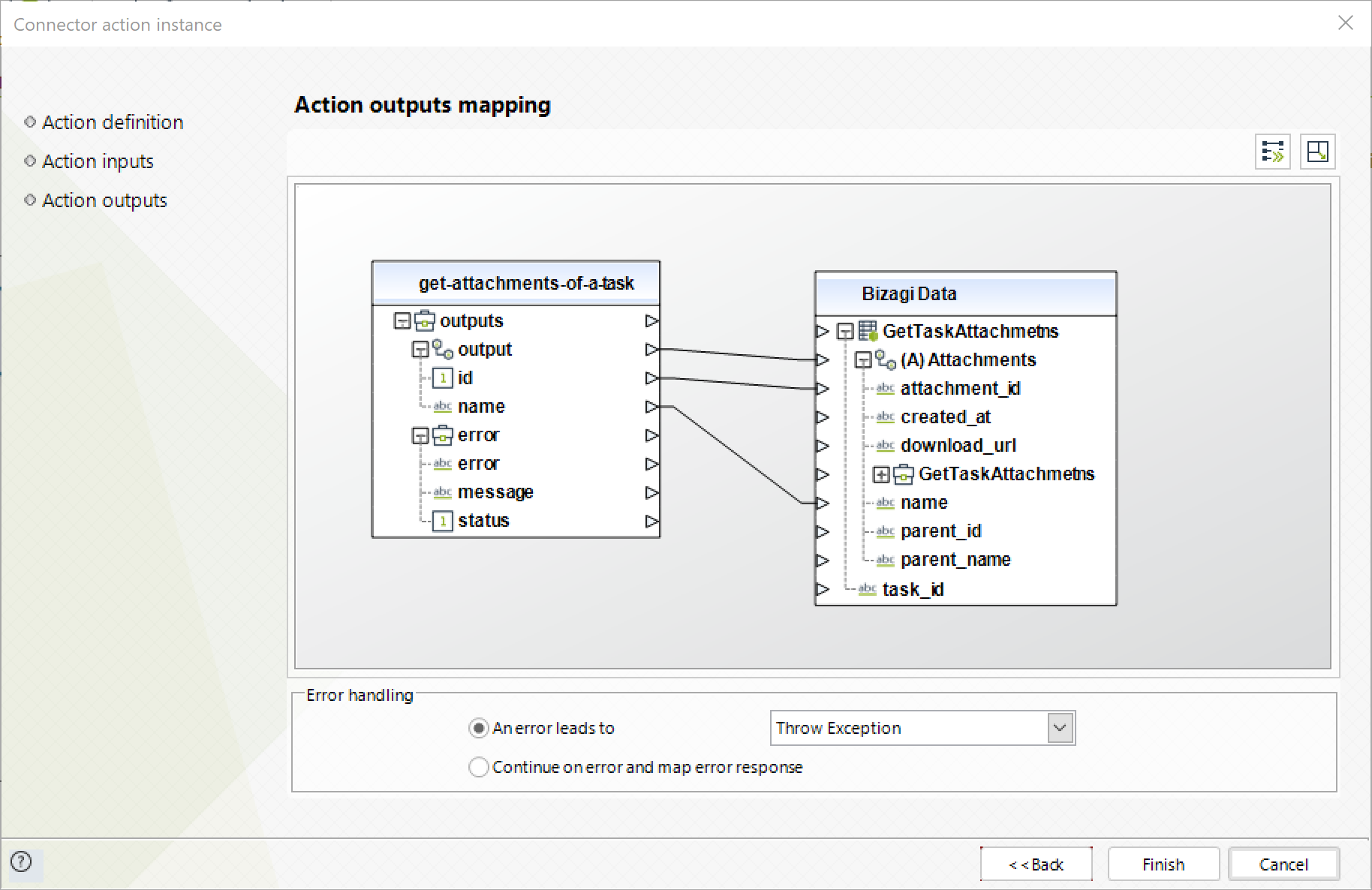The height and width of the screenshot is (890, 1372).
Task: Select 'Continue on error and map error response'
Action: pos(479,767)
